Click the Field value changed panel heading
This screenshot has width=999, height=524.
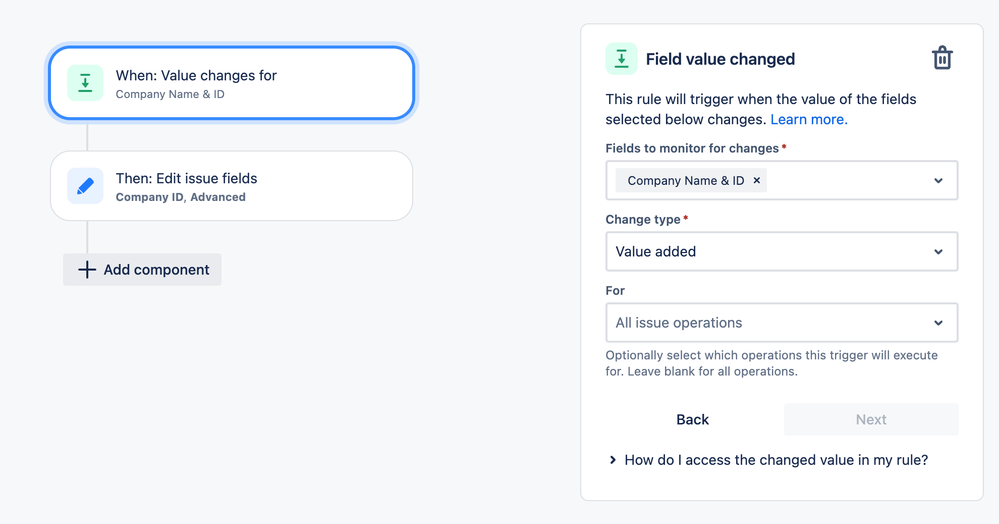click(720, 59)
